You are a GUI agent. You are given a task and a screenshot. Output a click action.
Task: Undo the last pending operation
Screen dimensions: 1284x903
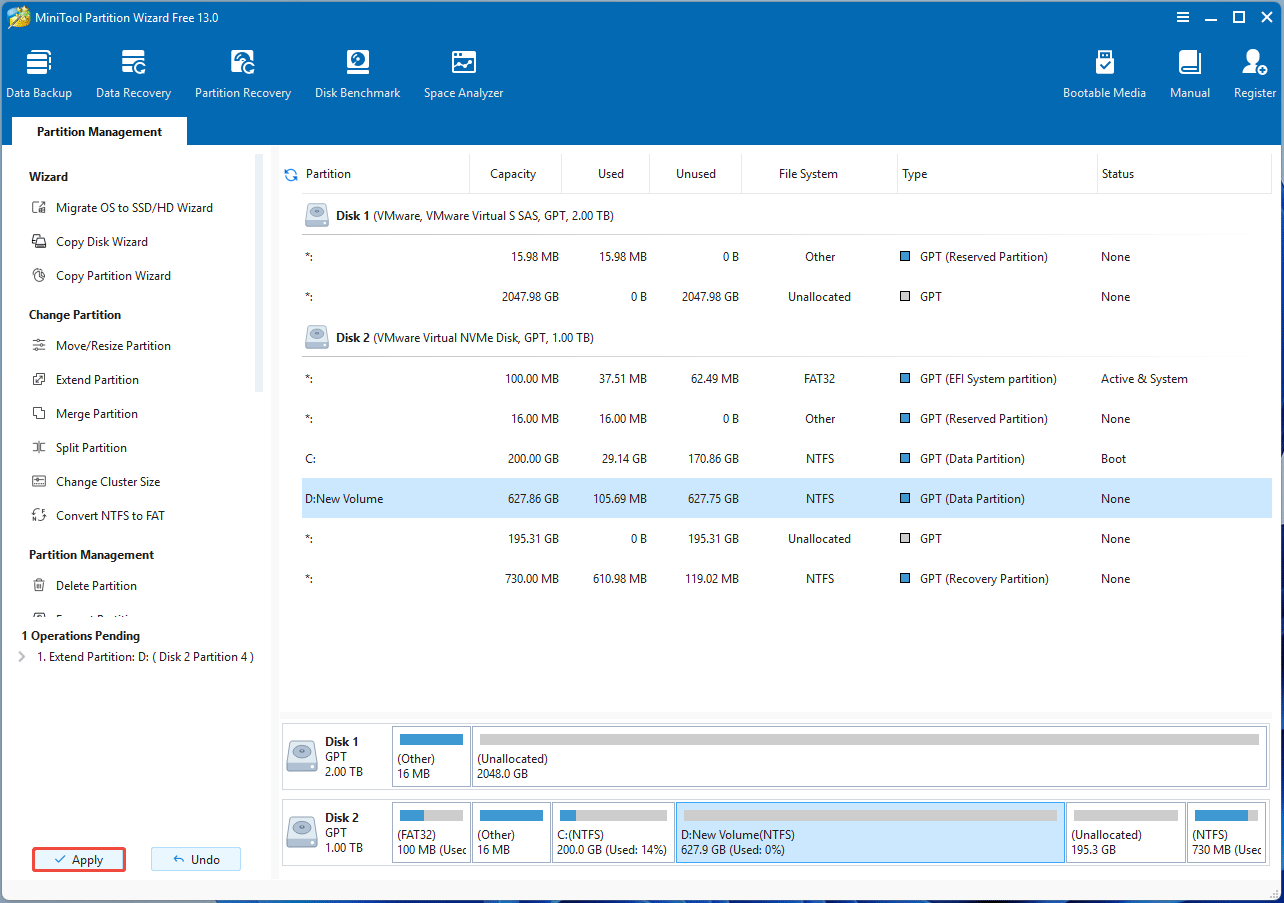196,859
